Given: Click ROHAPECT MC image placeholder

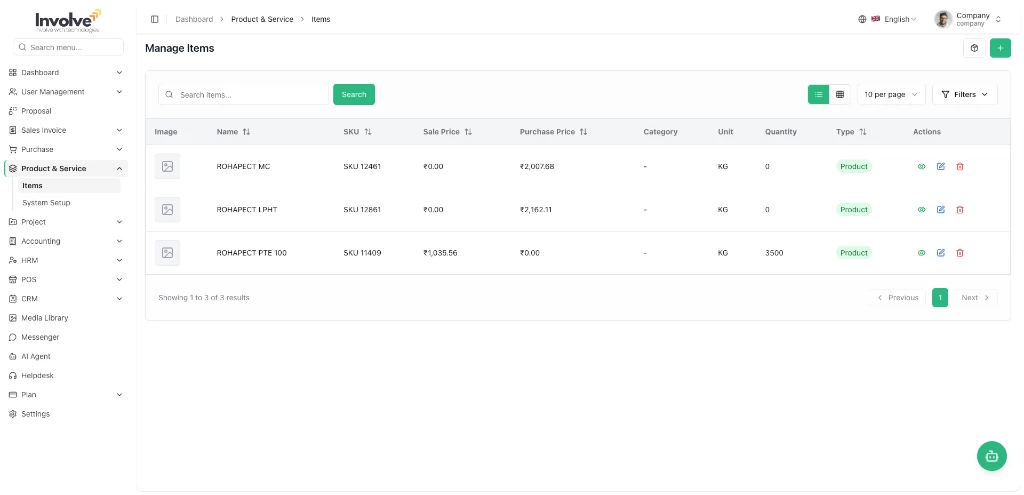Looking at the screenshot, I should (167, 167).
